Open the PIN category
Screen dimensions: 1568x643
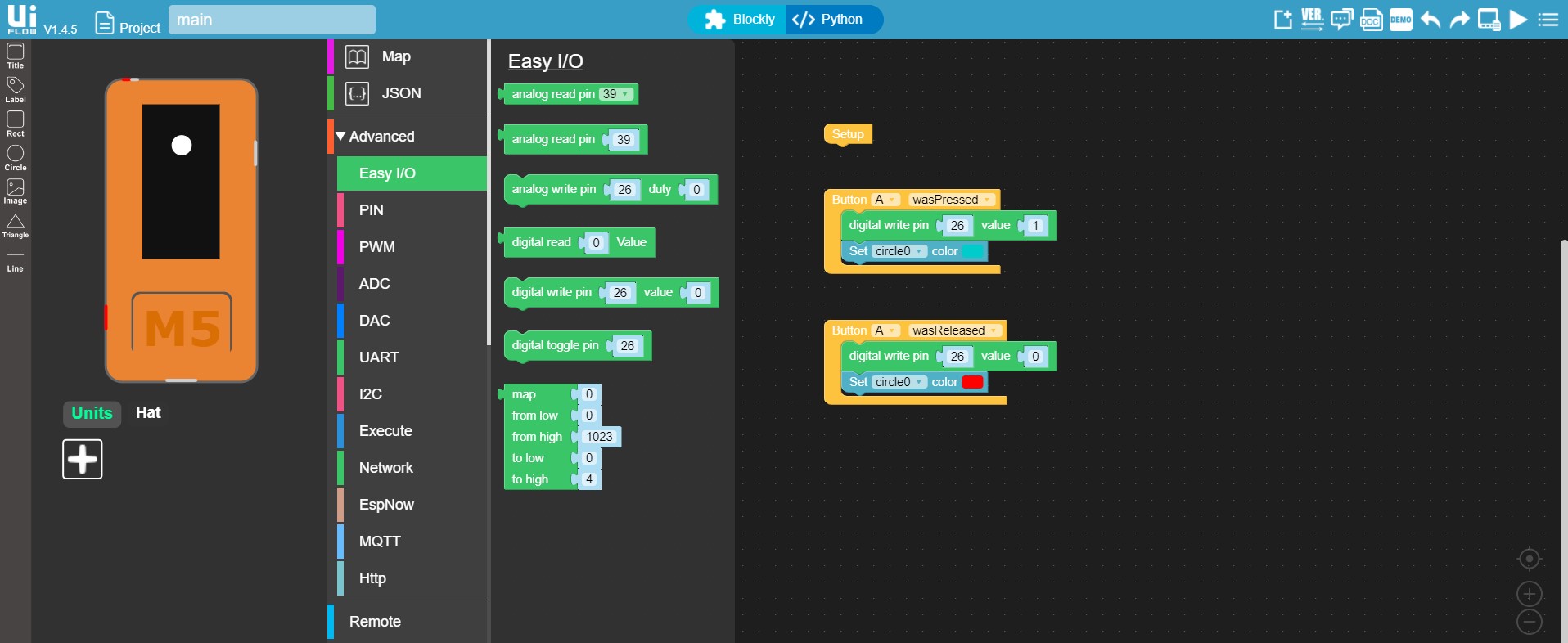point(412,210)
